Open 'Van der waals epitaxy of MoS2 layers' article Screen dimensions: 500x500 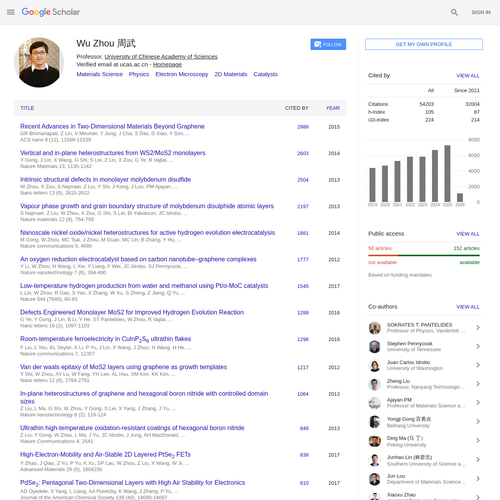tap(123, 367)
